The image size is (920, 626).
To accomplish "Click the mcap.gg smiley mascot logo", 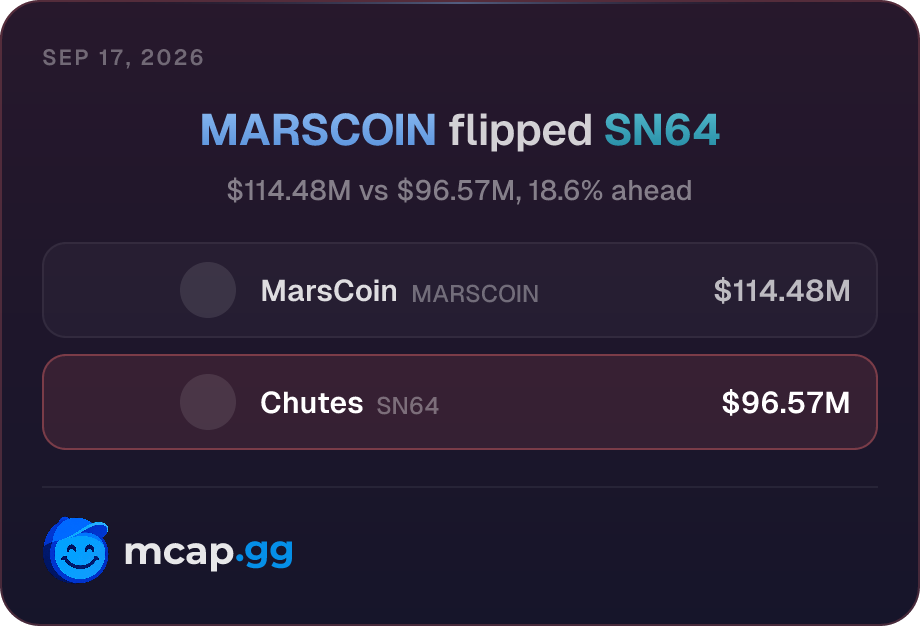I will (76, 550).
